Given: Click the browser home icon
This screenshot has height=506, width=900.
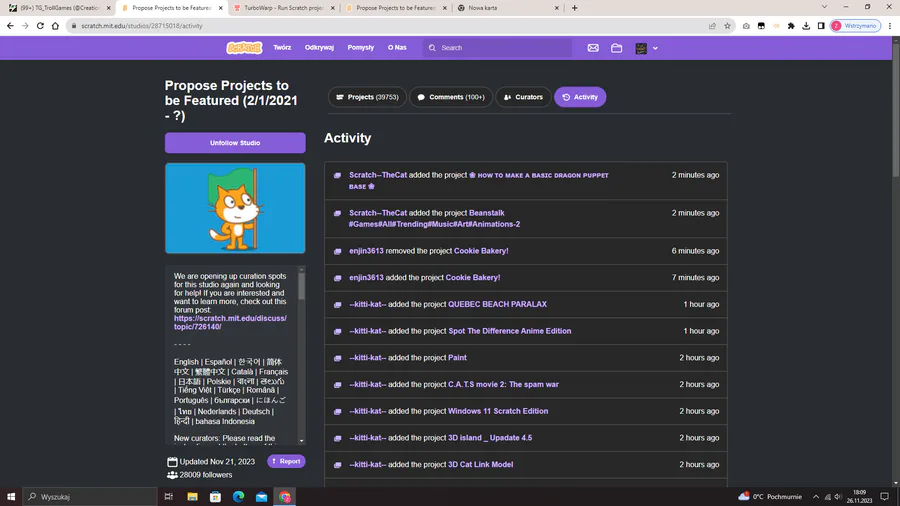Looking at the screenshot, I should 55,26.
